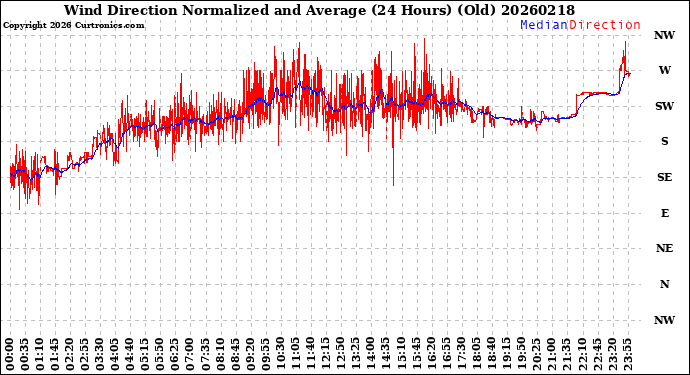The width and height of the screenshot is (690, 375).
Task: Click the 03:30 time label
Action: click(100, 355)
